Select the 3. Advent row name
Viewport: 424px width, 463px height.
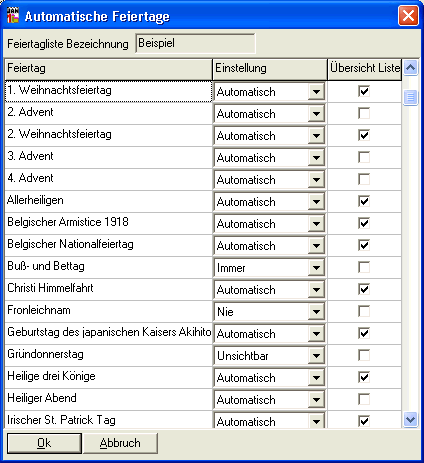[x=108, y=157]
